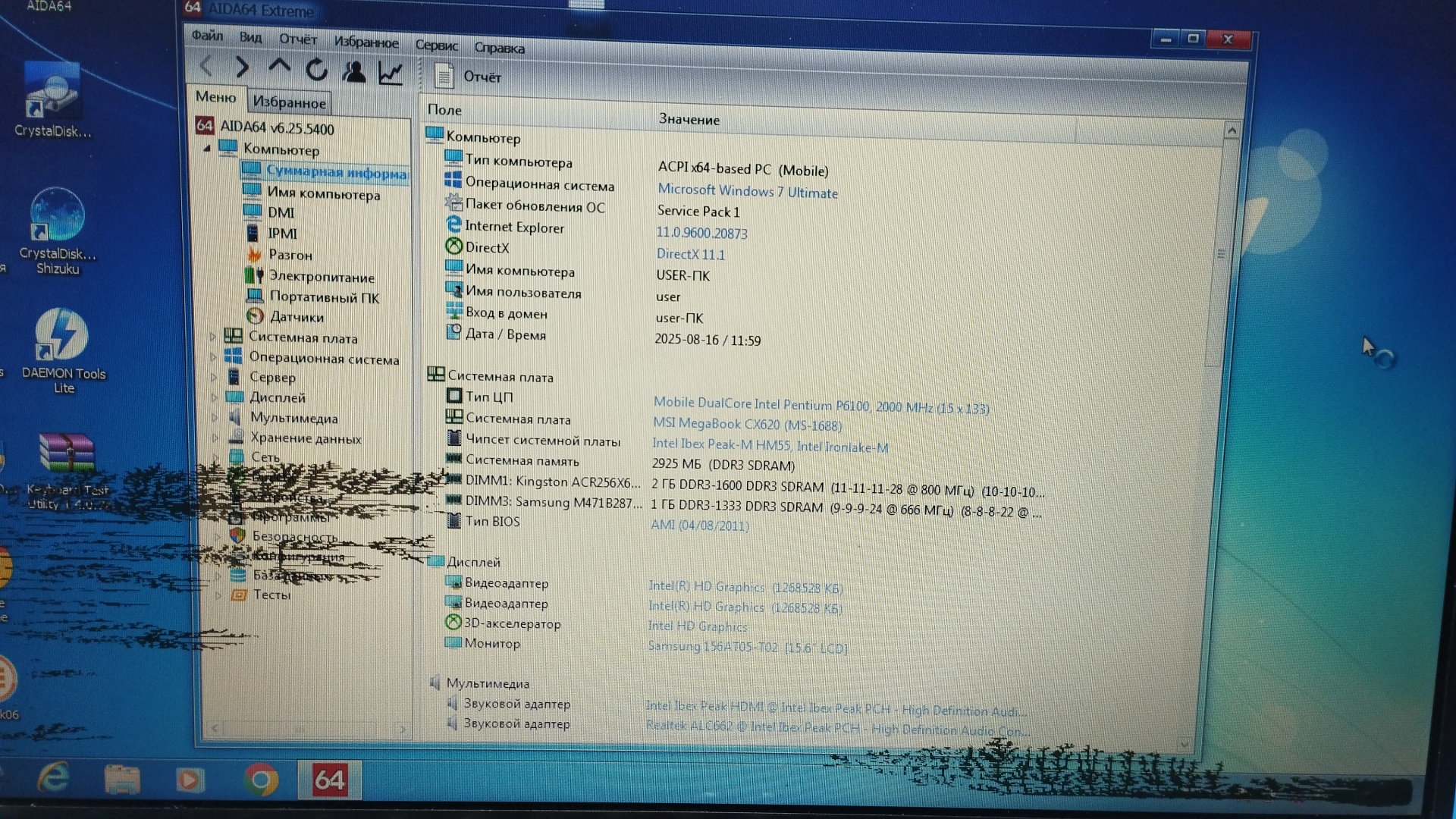Click the vertical scrollbar up arrow
The height and width of the screenshot is (819, 1456).
1232,131
